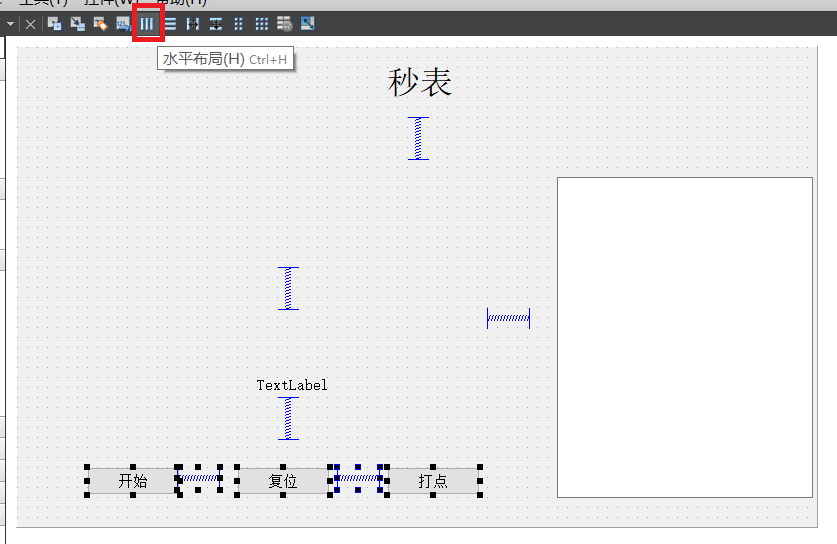Select the vertical spacer directly under TextLabel
Image resolution: width=837 pixels, height=544 pixels.
[x=288, y=419]
